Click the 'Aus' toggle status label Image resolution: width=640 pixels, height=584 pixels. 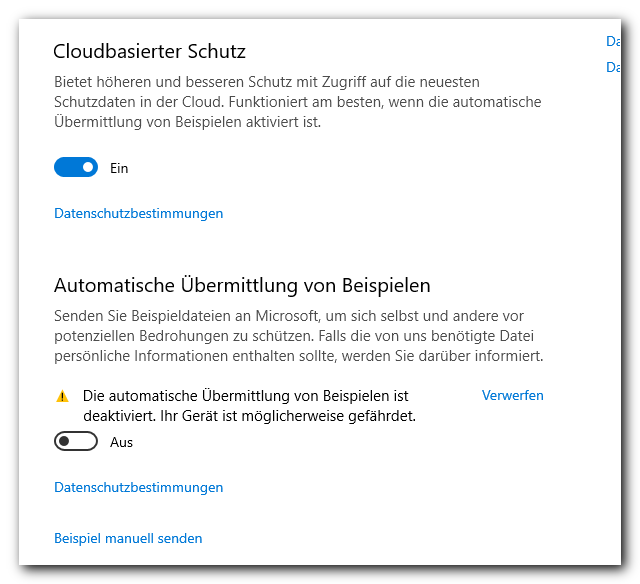[121, 442]
